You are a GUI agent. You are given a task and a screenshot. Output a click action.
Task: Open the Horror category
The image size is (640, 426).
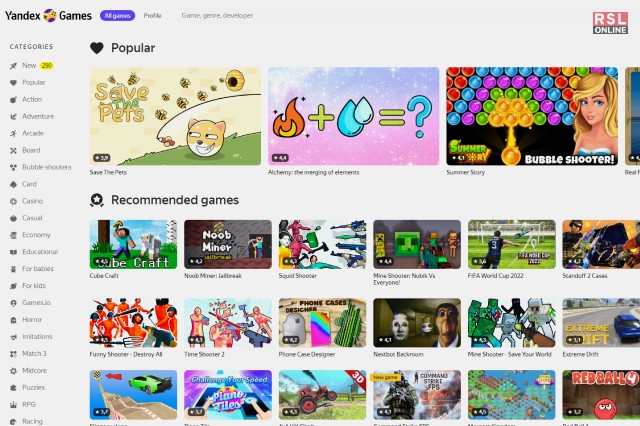click(32, 320)
